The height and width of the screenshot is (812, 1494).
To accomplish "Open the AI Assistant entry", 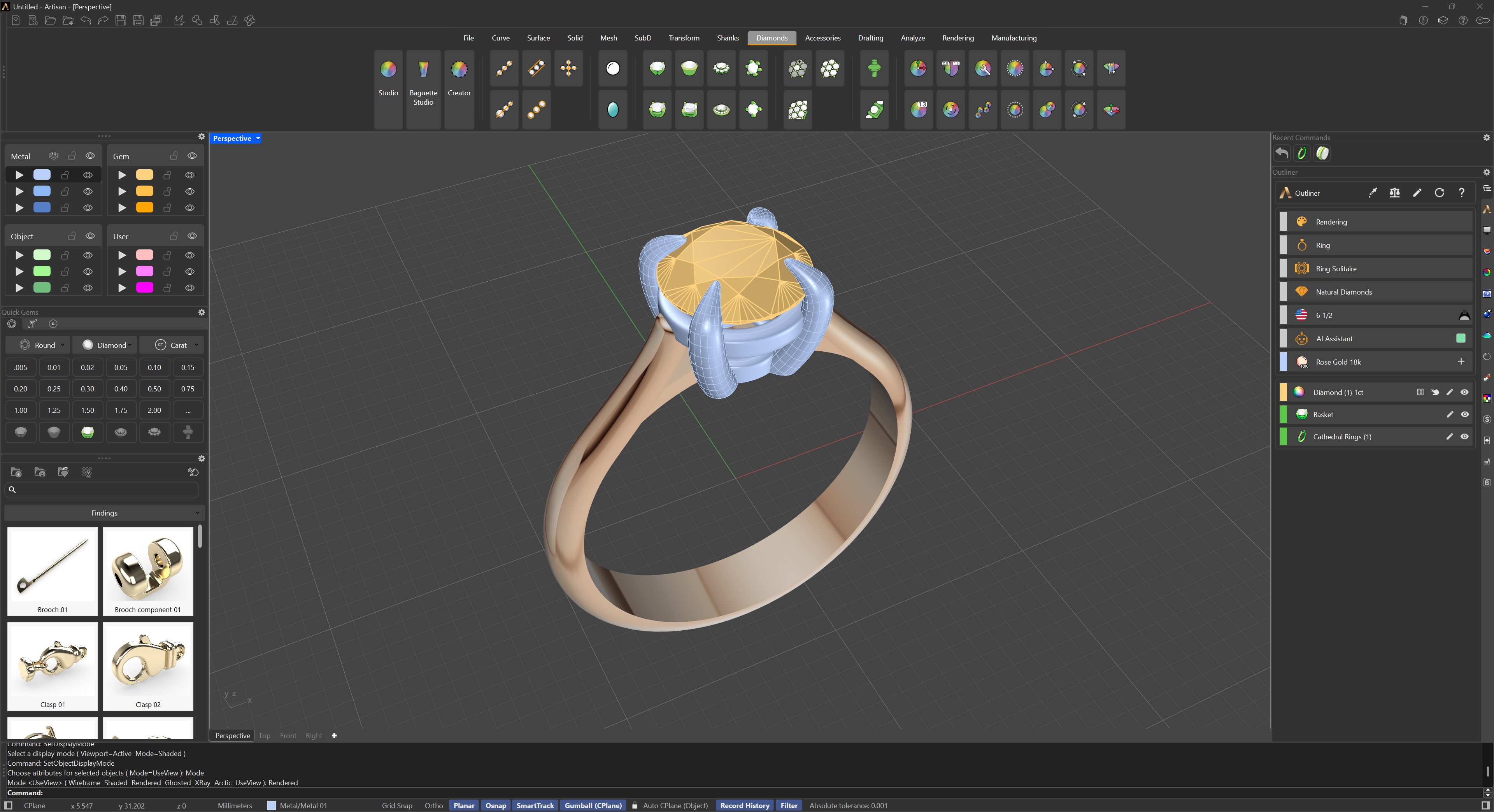I will 1376,339.
